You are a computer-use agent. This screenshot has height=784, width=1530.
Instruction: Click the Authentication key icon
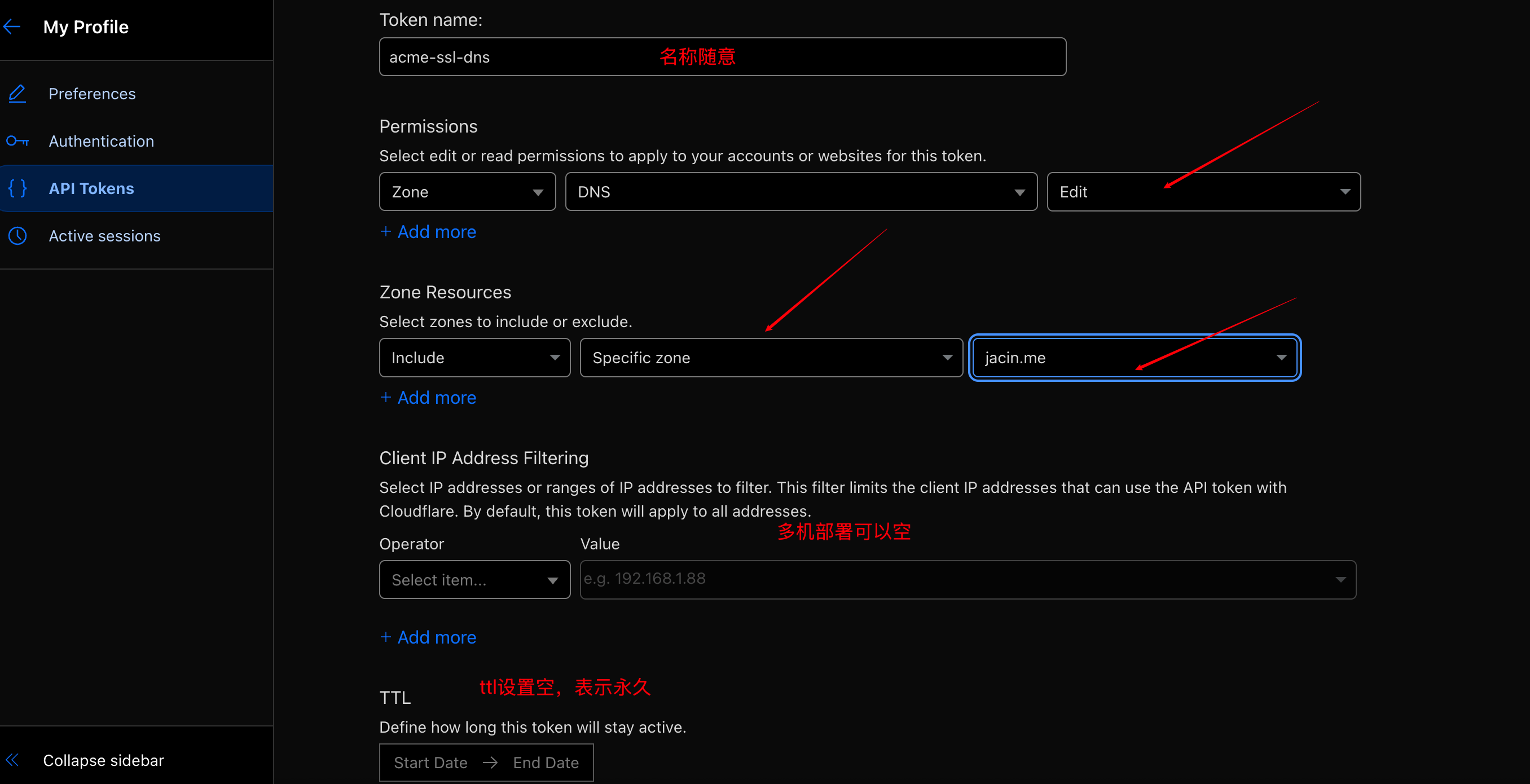click(x=17, y=142)
